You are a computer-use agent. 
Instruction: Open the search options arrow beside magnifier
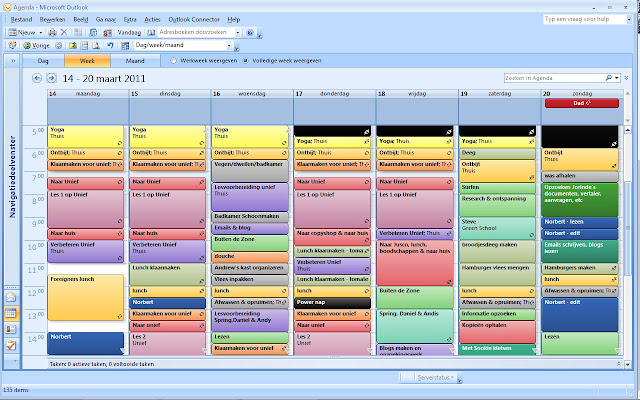617,78
